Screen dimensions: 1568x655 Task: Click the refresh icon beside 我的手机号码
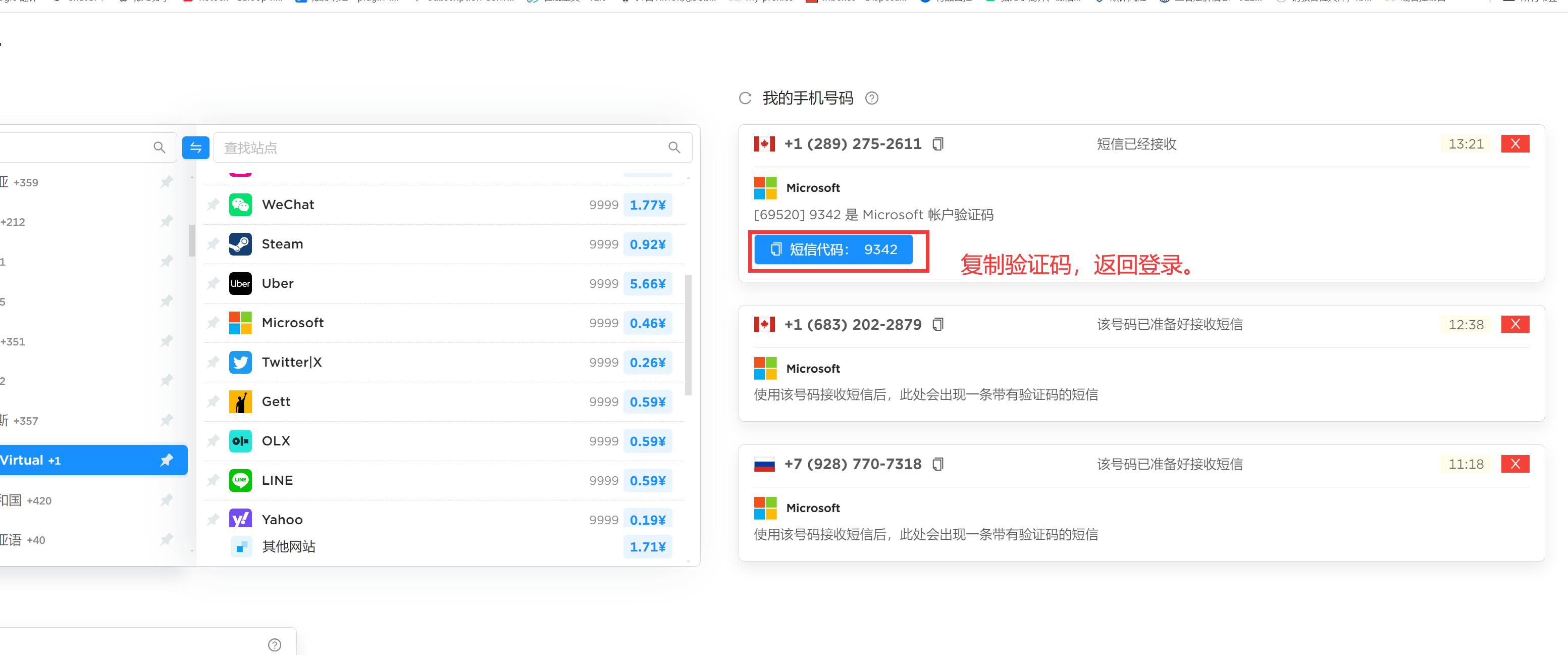coord(745,98)
